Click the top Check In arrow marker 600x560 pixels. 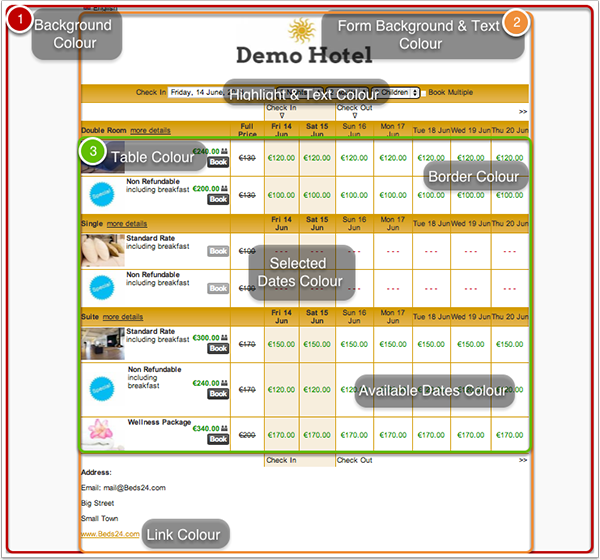(282, 115)
